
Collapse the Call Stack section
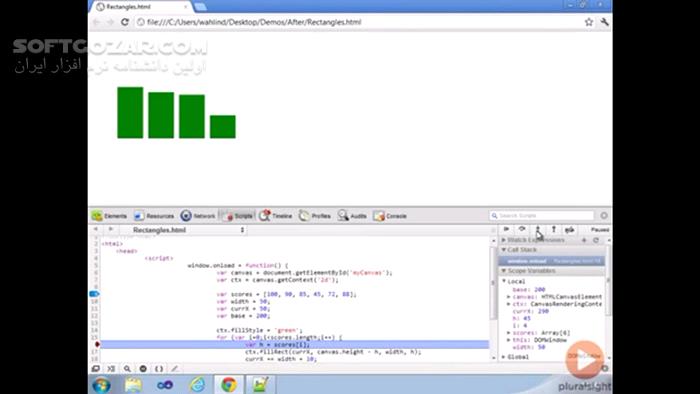[504, 250]
